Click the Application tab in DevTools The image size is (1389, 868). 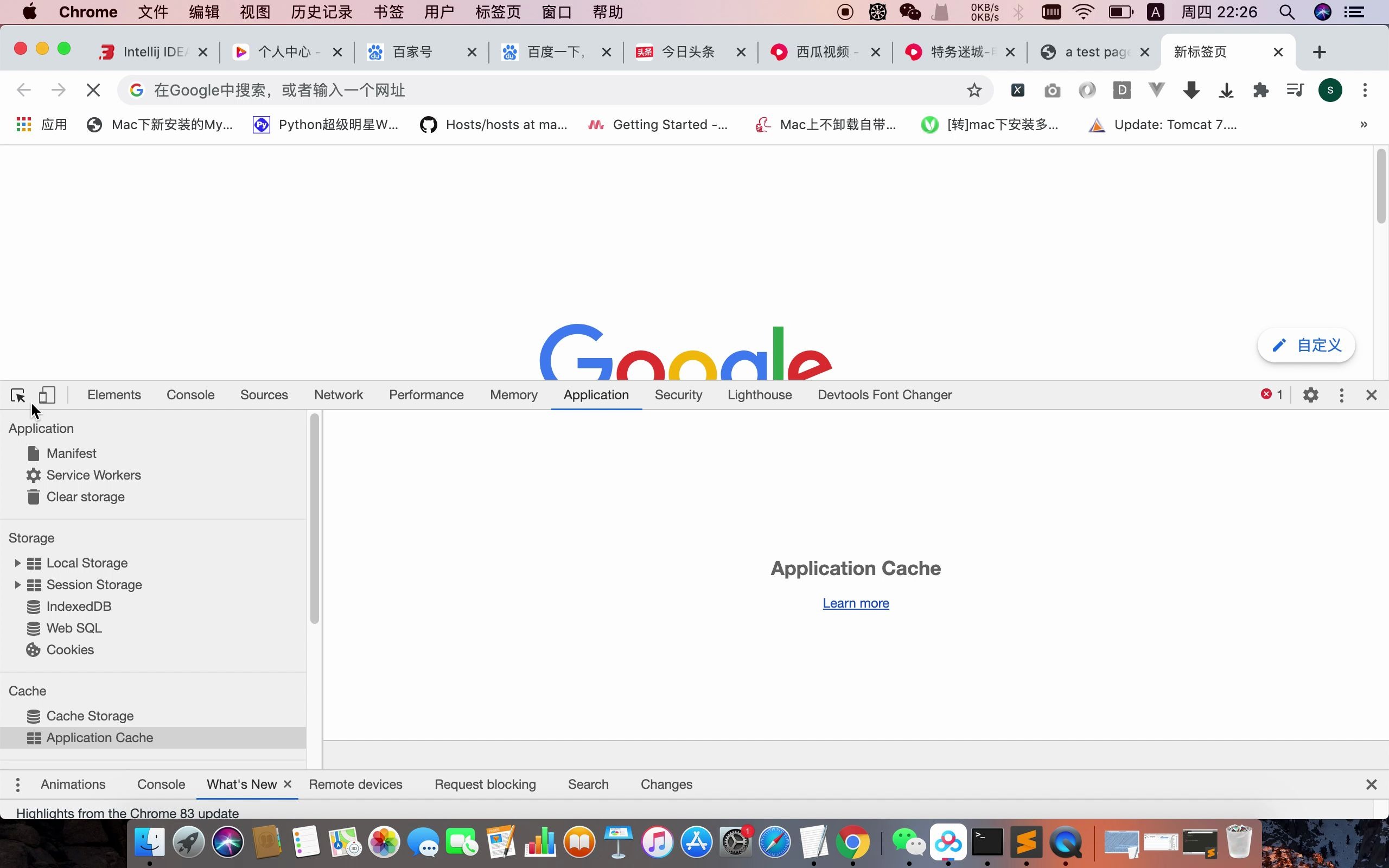(x=596, y=394)
